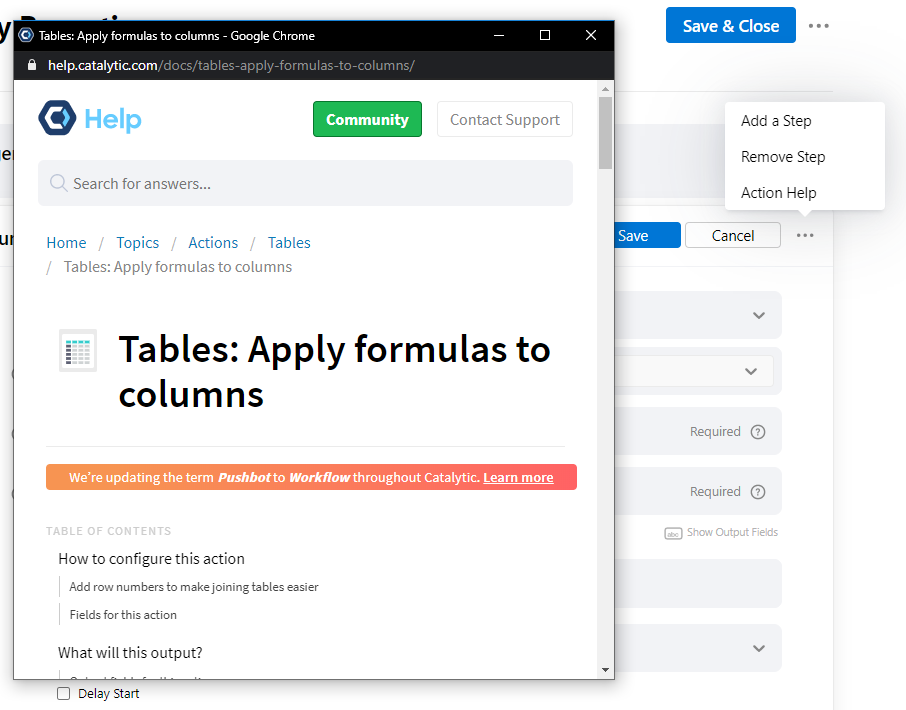
Task: Jump to How to configure this action
Action: click(151, 559)
